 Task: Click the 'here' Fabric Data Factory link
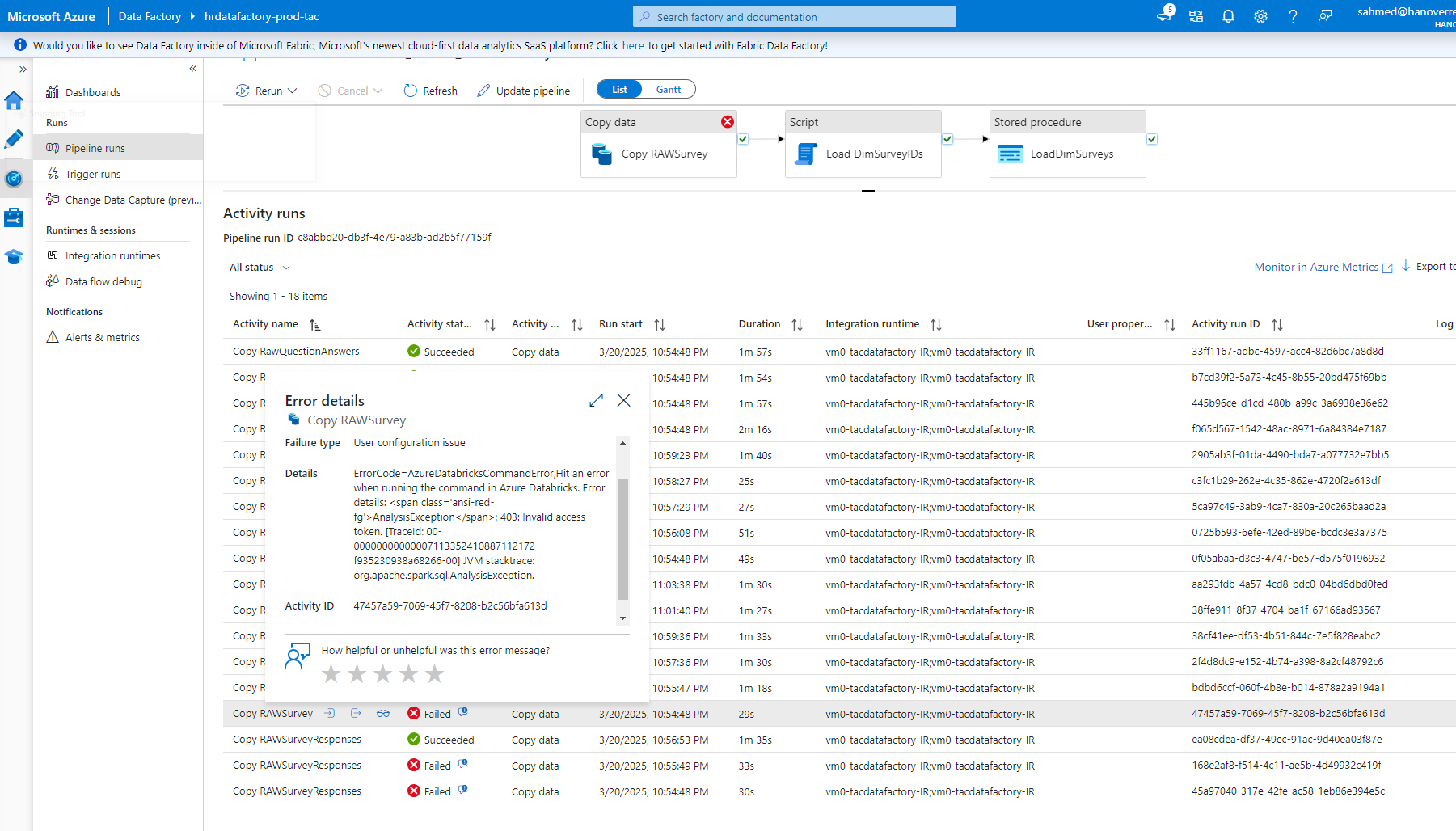pyautogui.click(x=633, y=46)
